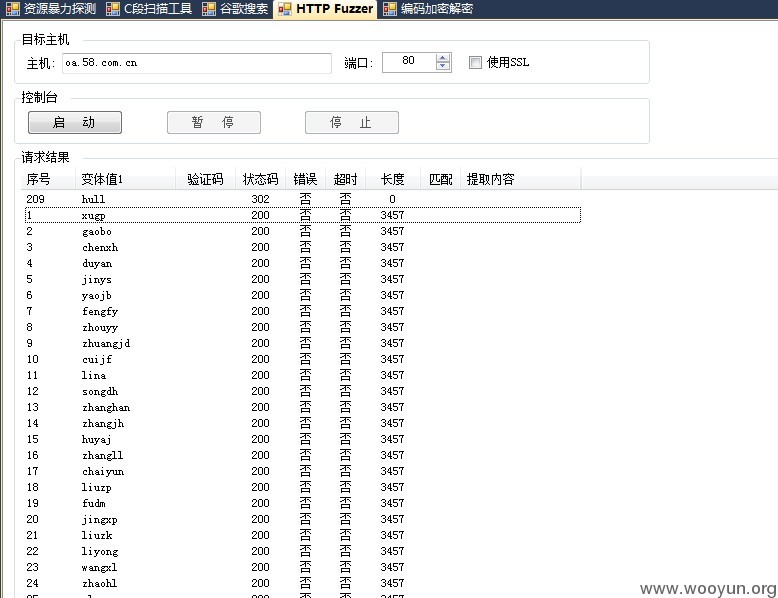Select the result row chenxh
The width and height of the screenshot is (778, 598).
point(303,247)
